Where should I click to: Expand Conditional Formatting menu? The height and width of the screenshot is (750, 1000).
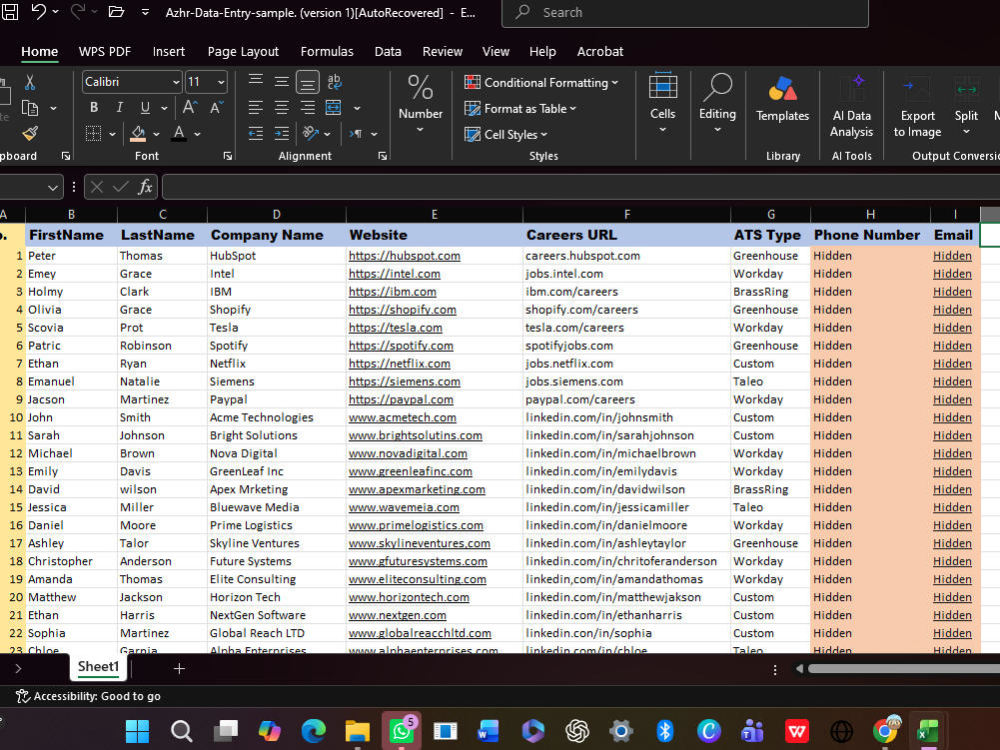pos(541,82)
